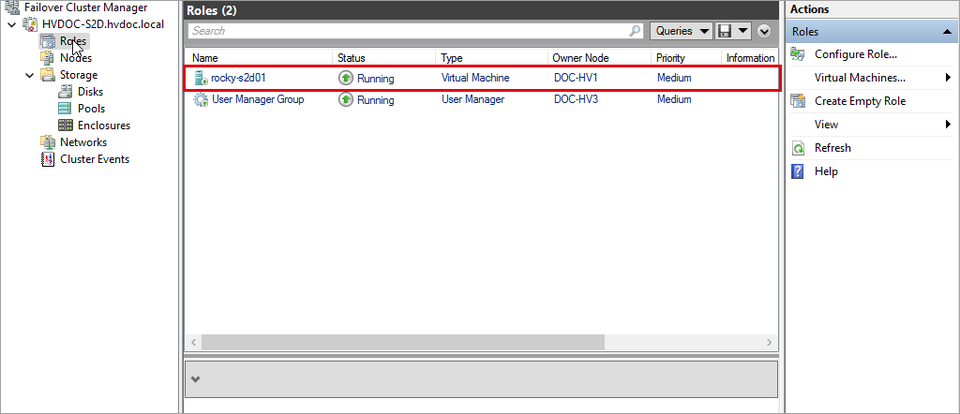
Task: Expand the round chevron next to Queries
Action: coord(763,31)
